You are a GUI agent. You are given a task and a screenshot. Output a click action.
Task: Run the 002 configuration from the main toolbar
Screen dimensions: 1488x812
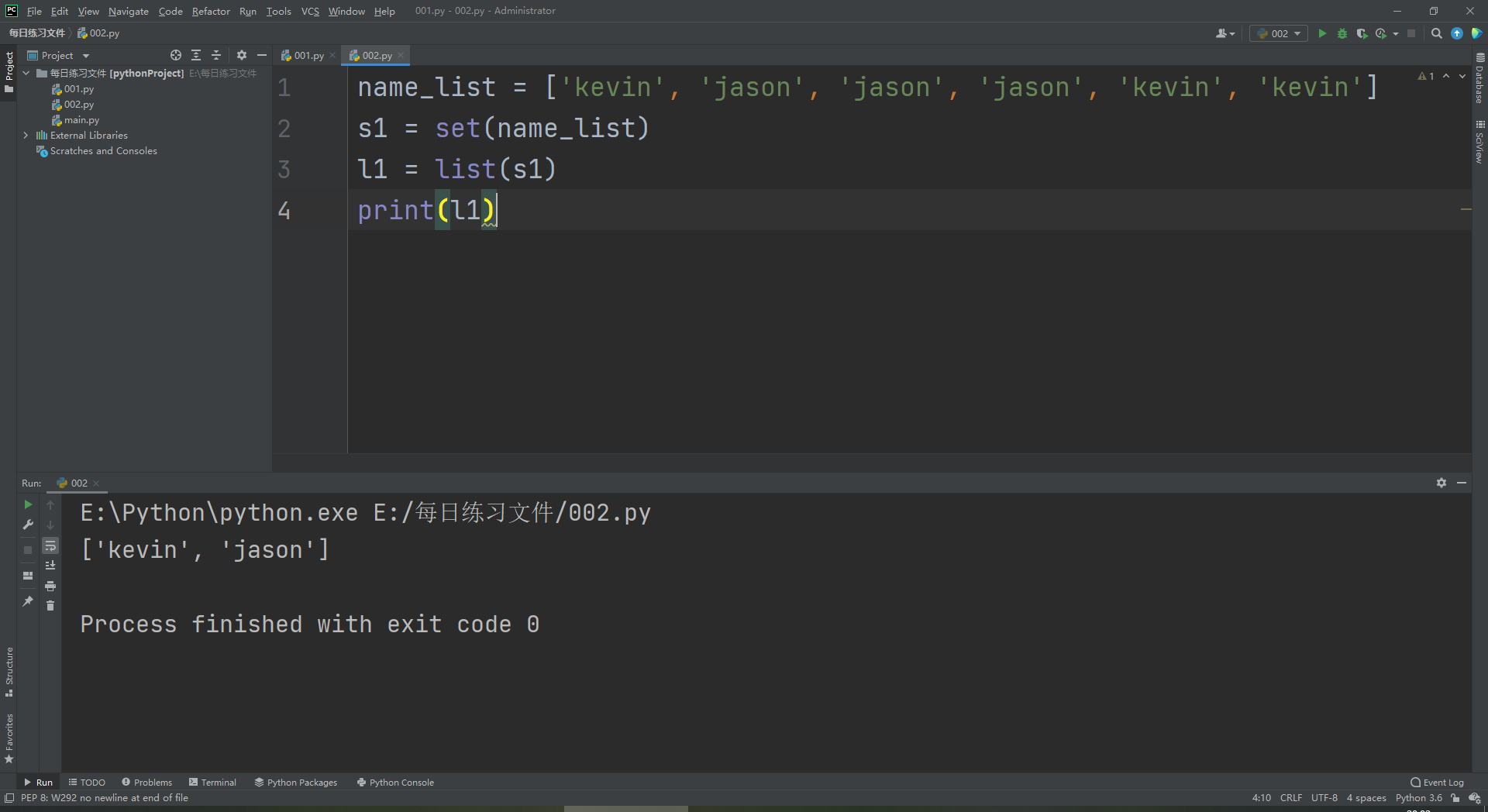pos(1322,33)
